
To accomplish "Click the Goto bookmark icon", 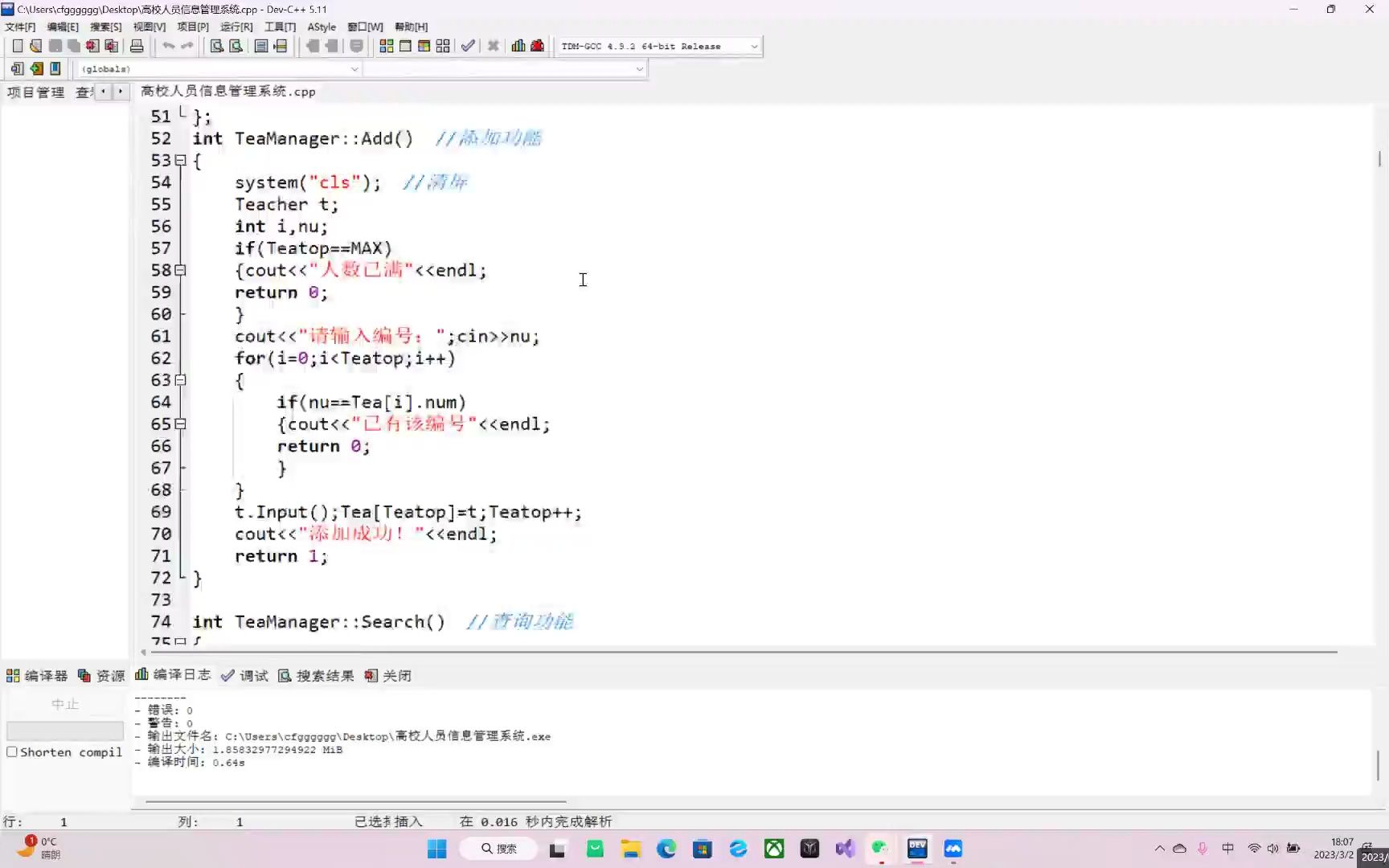I will [x=55, y=68].
